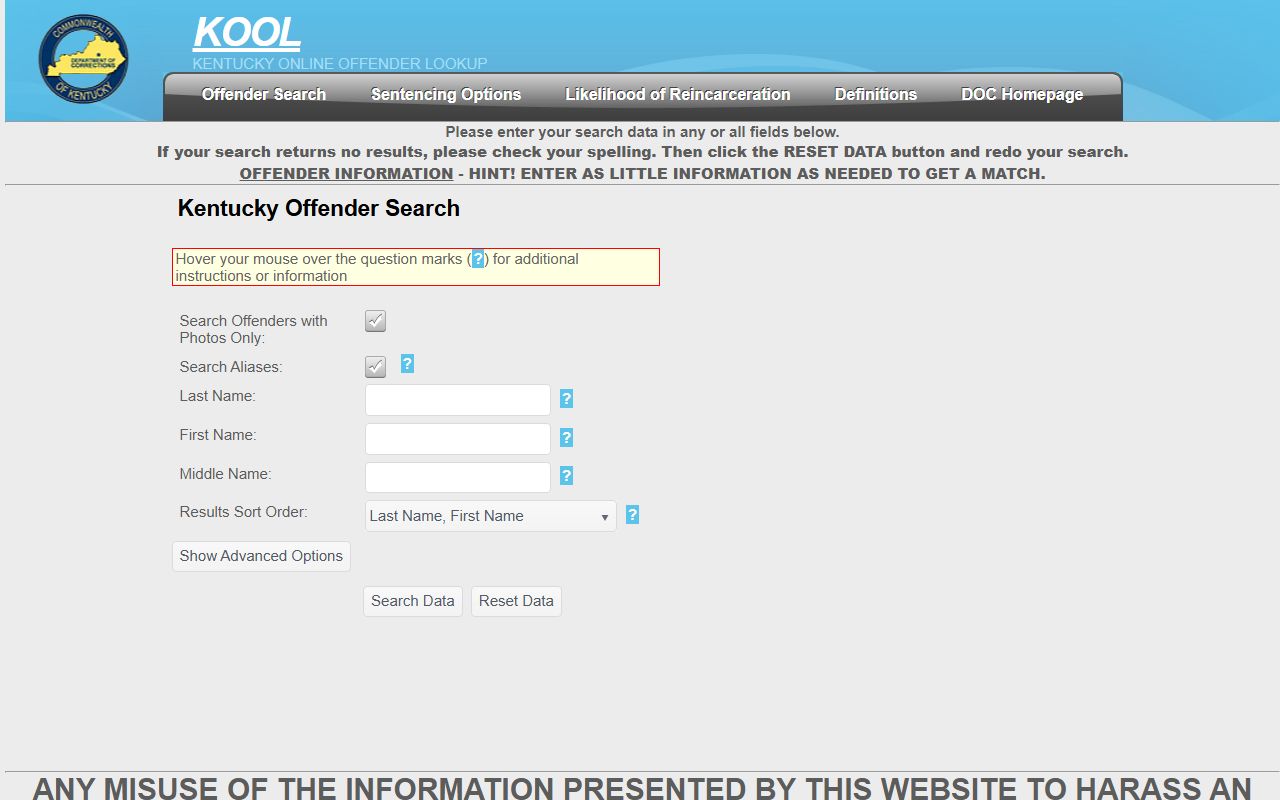Click into the Last Name input field

pos(457,400)
